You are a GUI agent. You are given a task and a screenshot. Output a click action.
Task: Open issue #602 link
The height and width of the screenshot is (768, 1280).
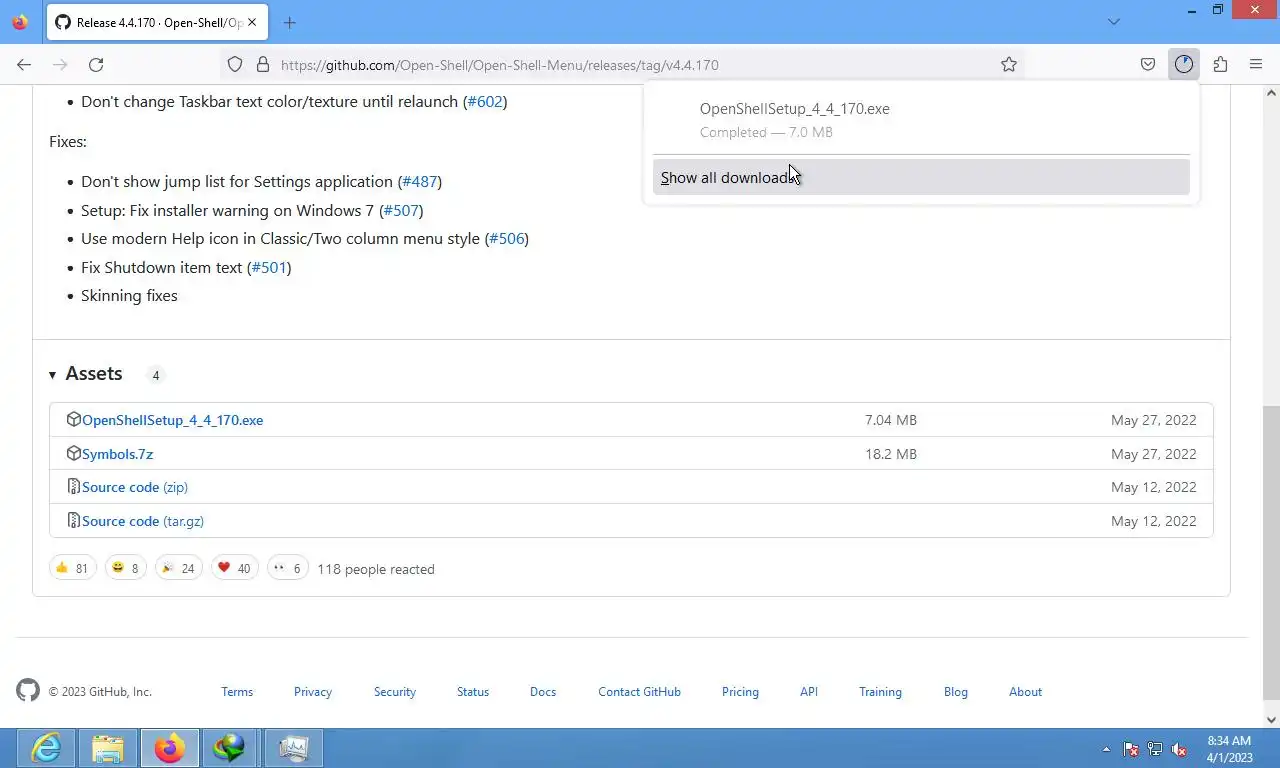click(x=485, y=102)
